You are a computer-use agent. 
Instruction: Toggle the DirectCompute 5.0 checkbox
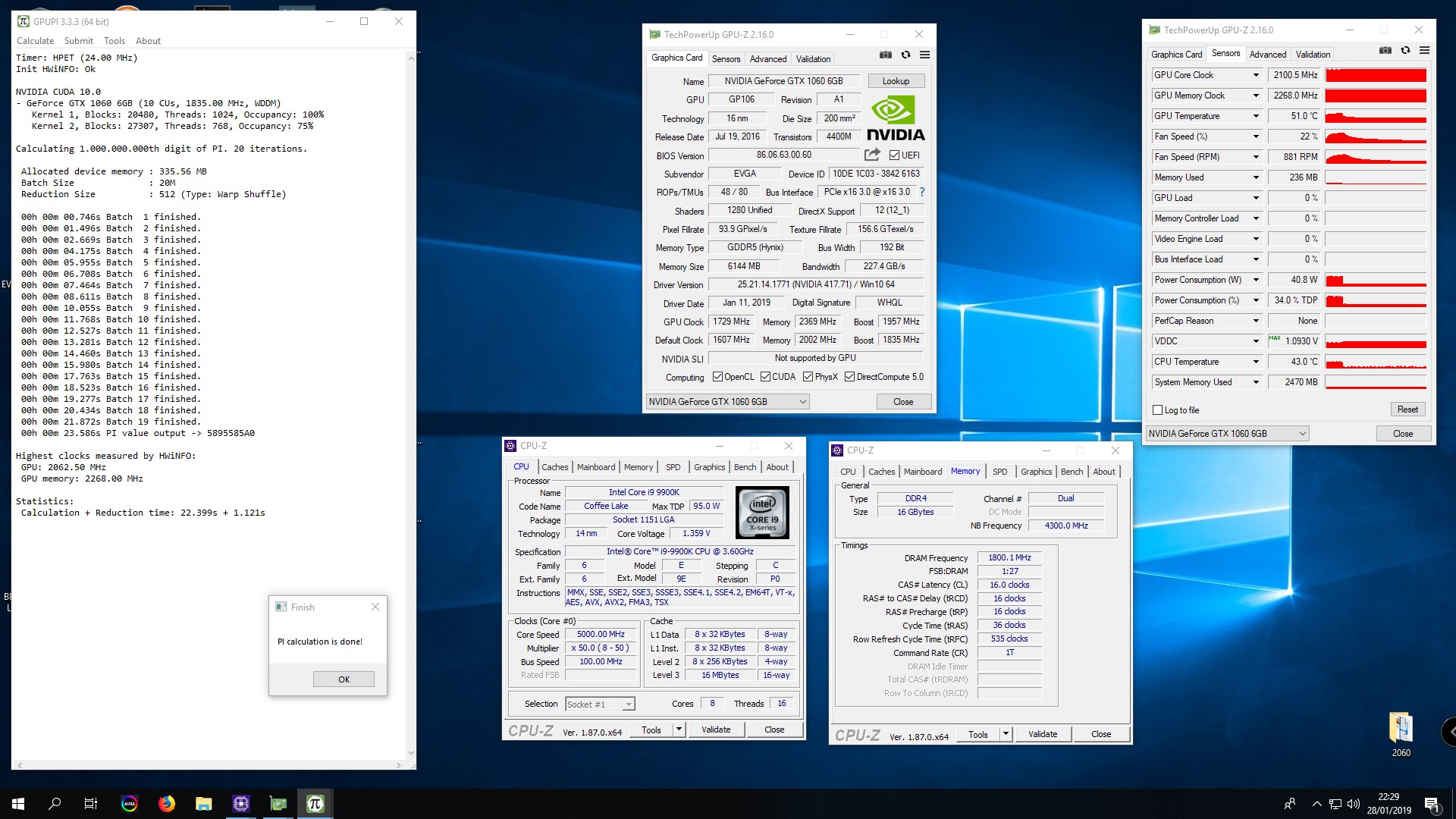(x=849, y=377)
